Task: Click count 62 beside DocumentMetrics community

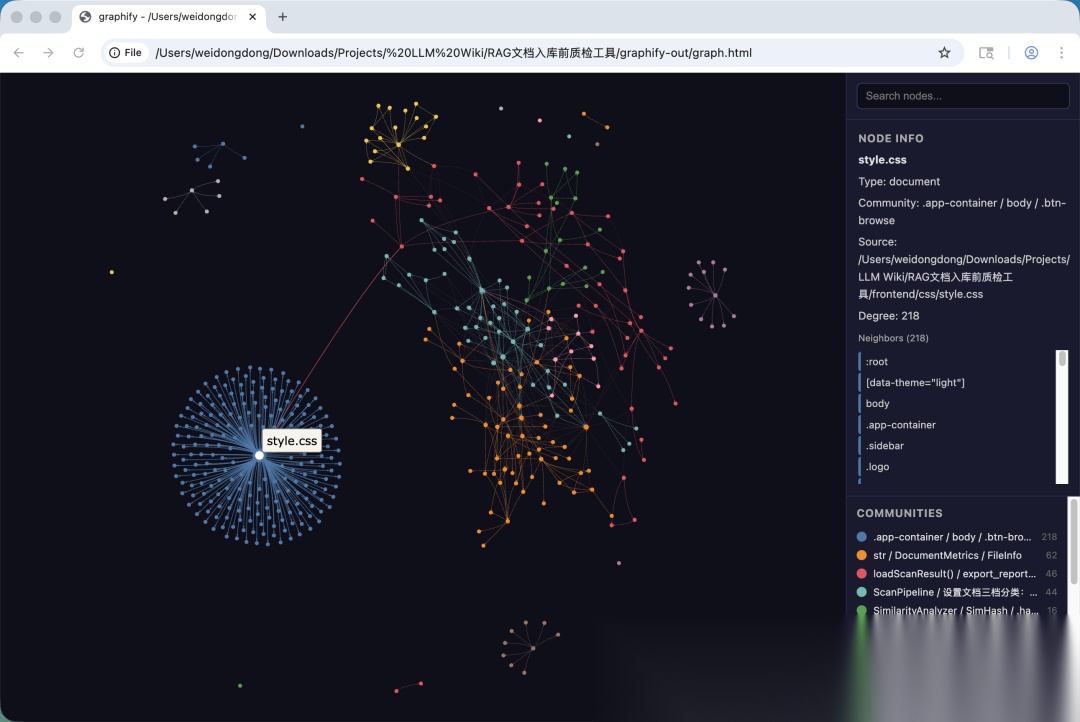Action: [x=1051, y=555]
